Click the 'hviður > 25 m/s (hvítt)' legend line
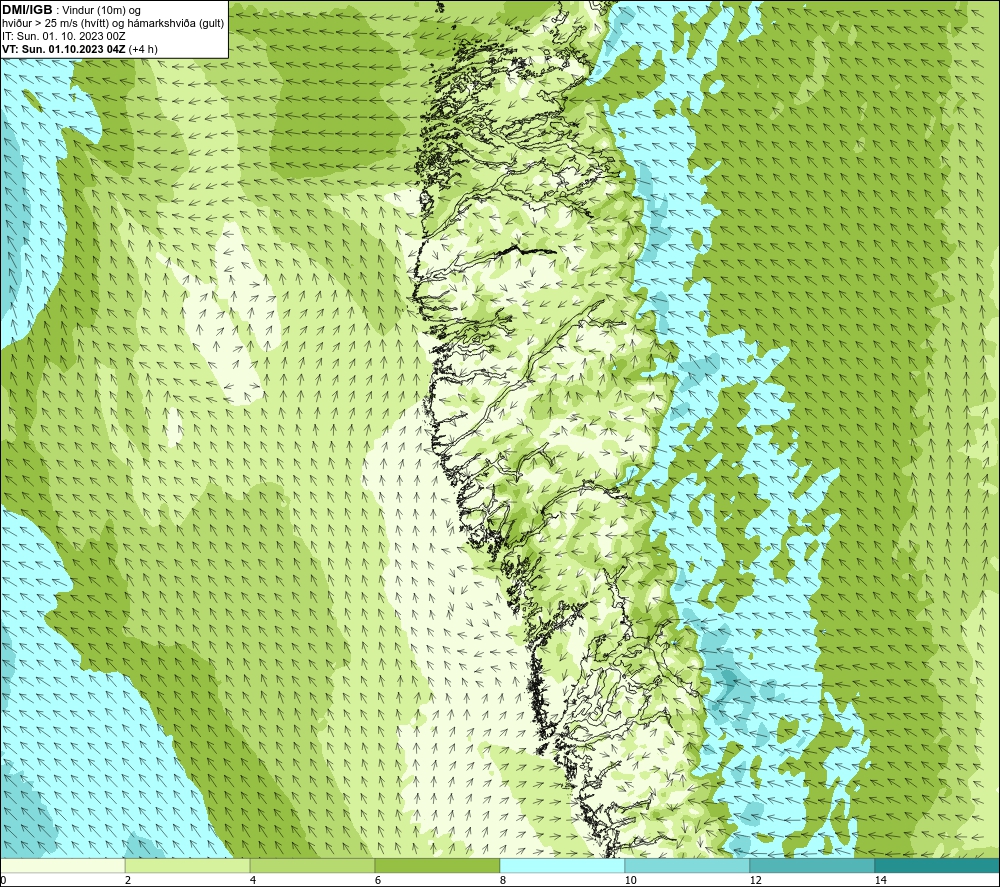 point(114,24)
